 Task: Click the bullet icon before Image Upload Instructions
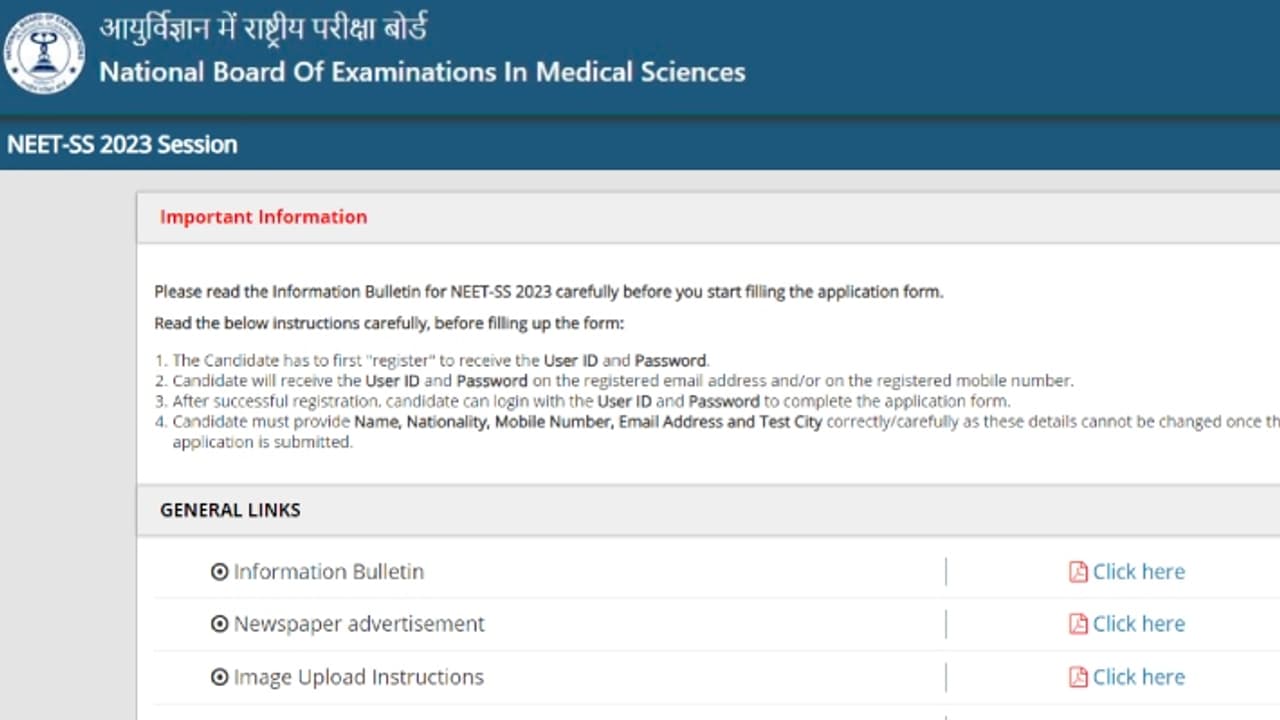219,677
